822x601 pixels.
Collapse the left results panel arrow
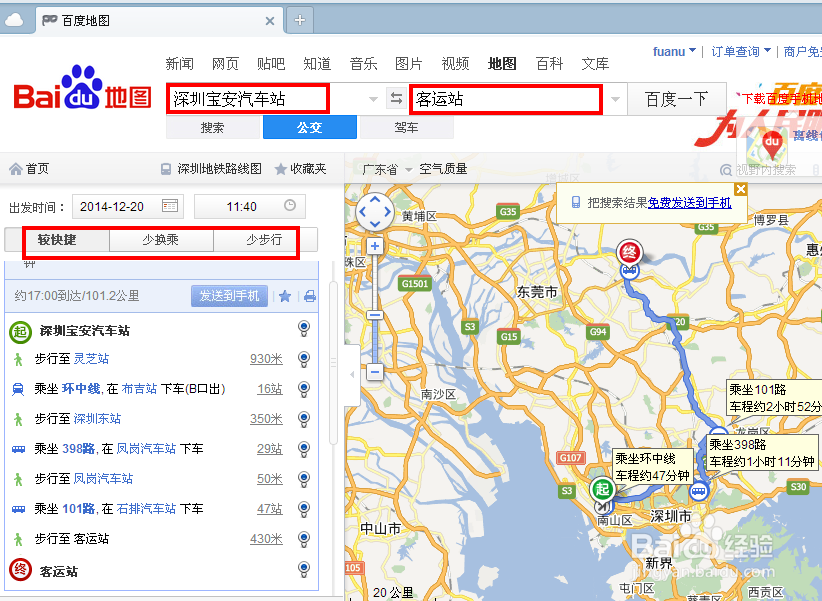[352, 374]
